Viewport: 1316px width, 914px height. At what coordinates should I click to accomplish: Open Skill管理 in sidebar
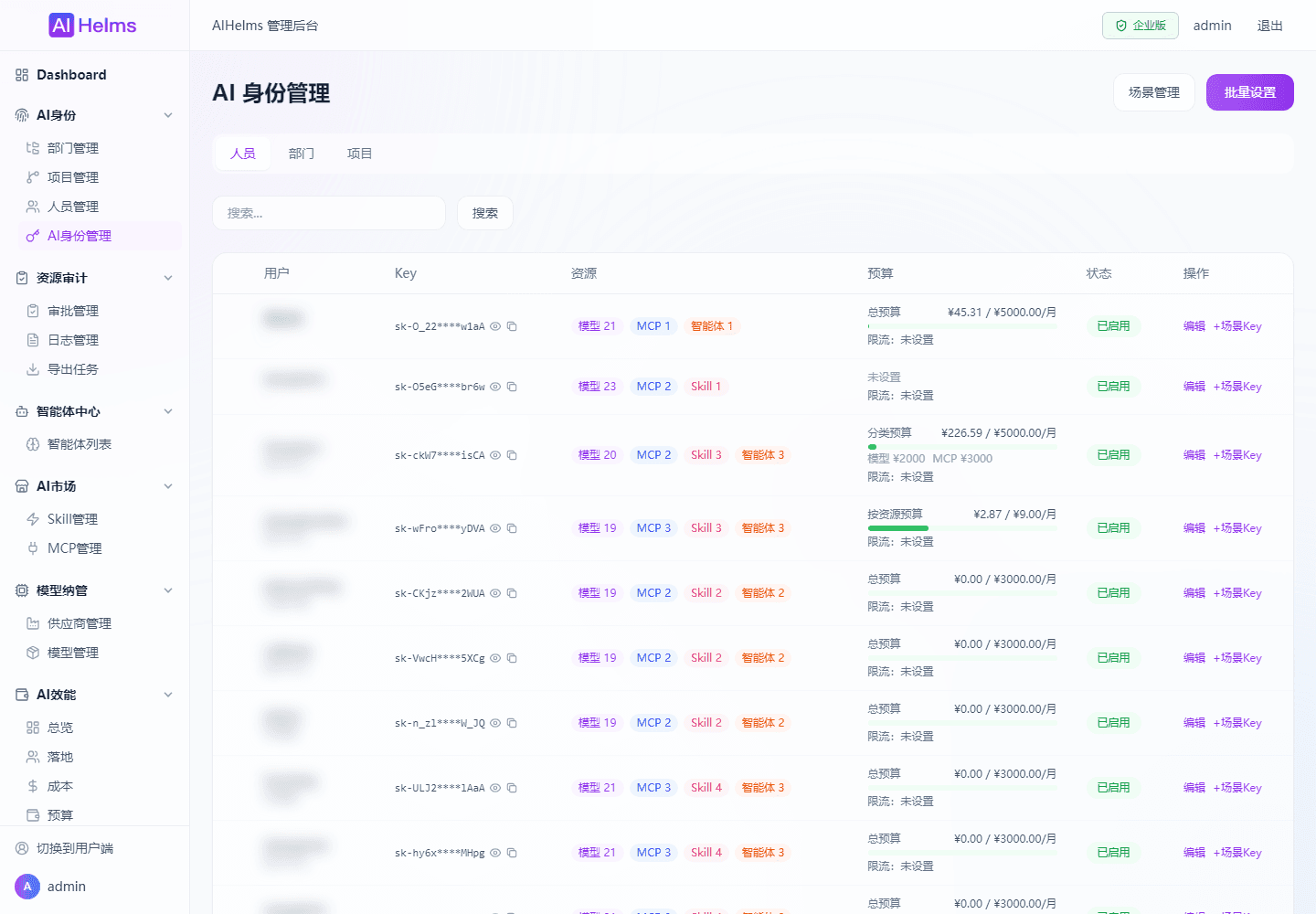click(100, 519)
